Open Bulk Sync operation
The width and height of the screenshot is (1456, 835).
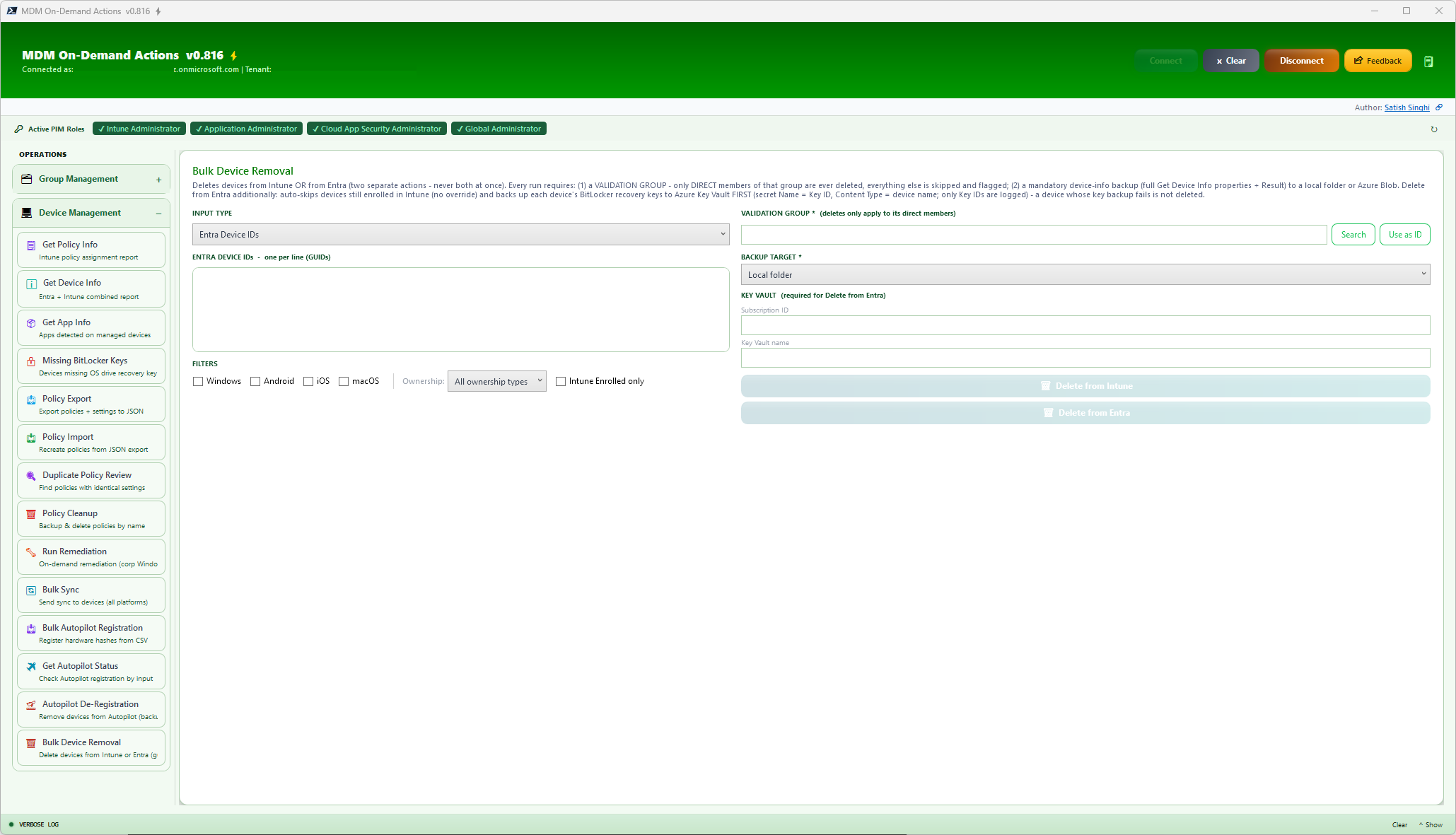coord(91,595)
